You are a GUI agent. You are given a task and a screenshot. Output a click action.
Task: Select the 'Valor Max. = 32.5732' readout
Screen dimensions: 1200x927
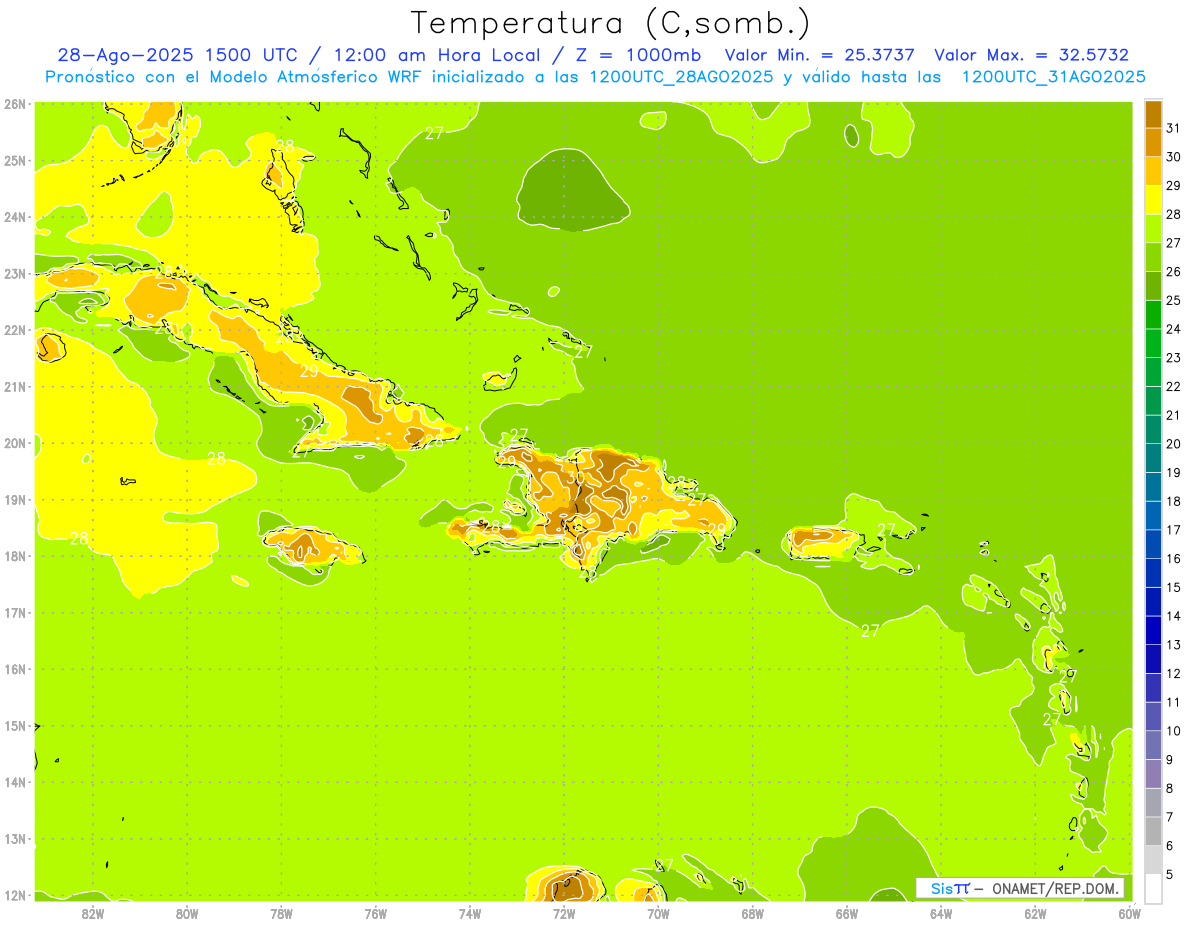(1031, 55)
